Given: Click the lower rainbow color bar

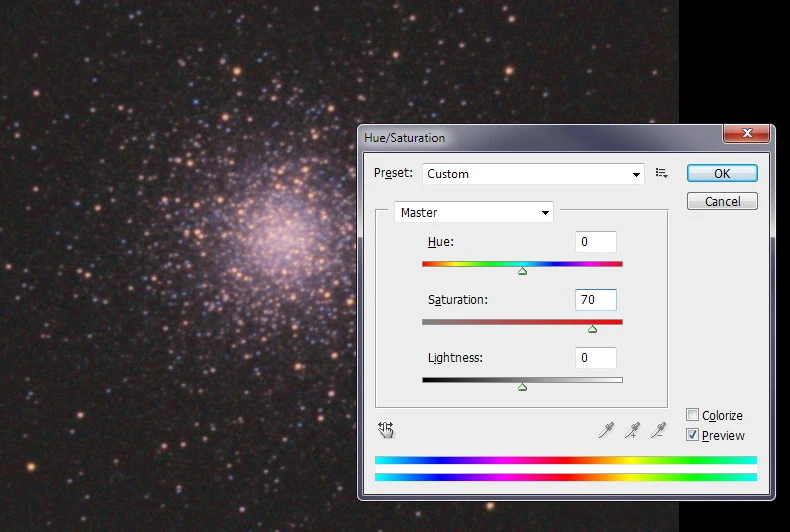Looking at the screenshot, I should click(x=565, y=477).
